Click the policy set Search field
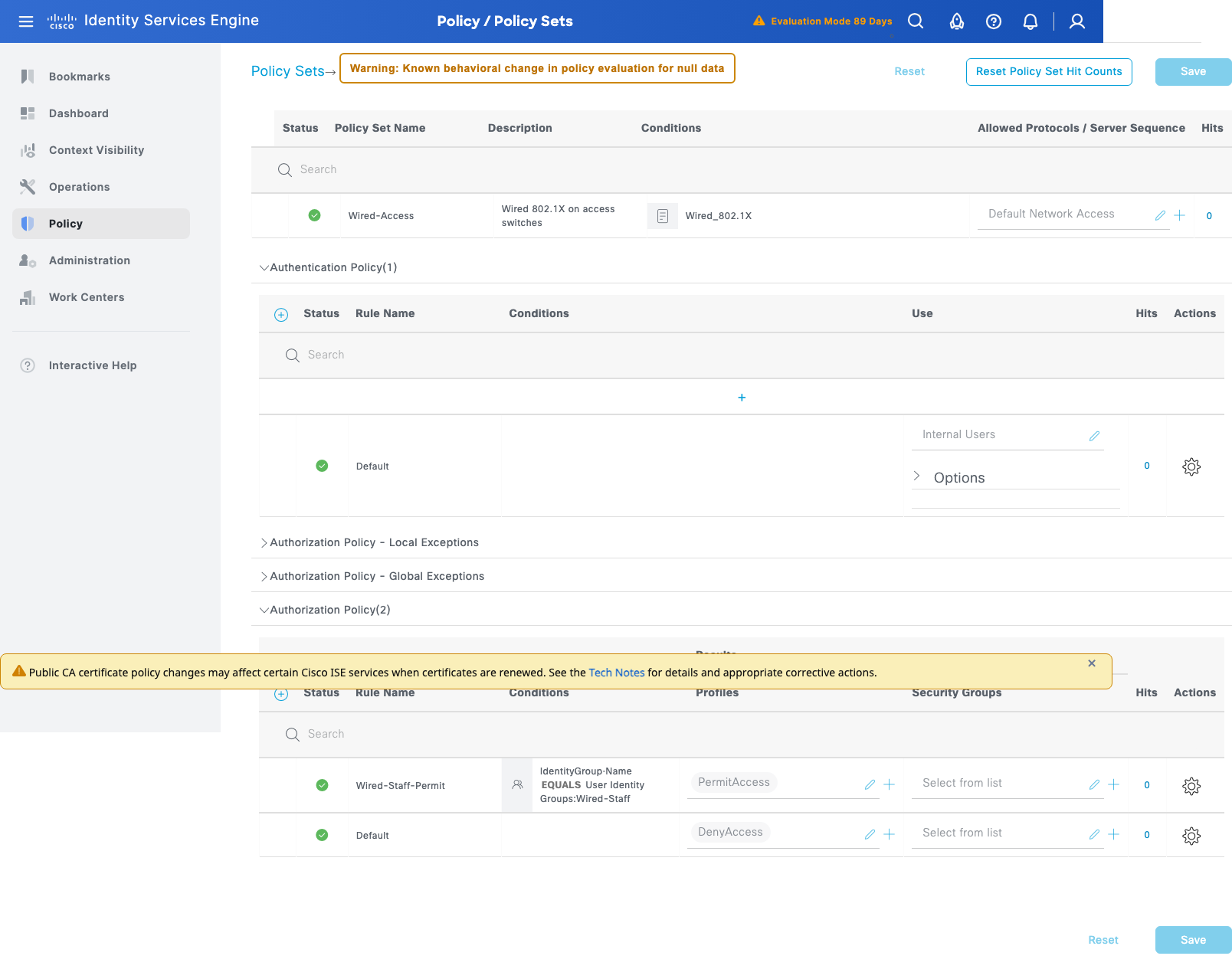The width and height of the screenshot is (1232, 969). (742, 170)
